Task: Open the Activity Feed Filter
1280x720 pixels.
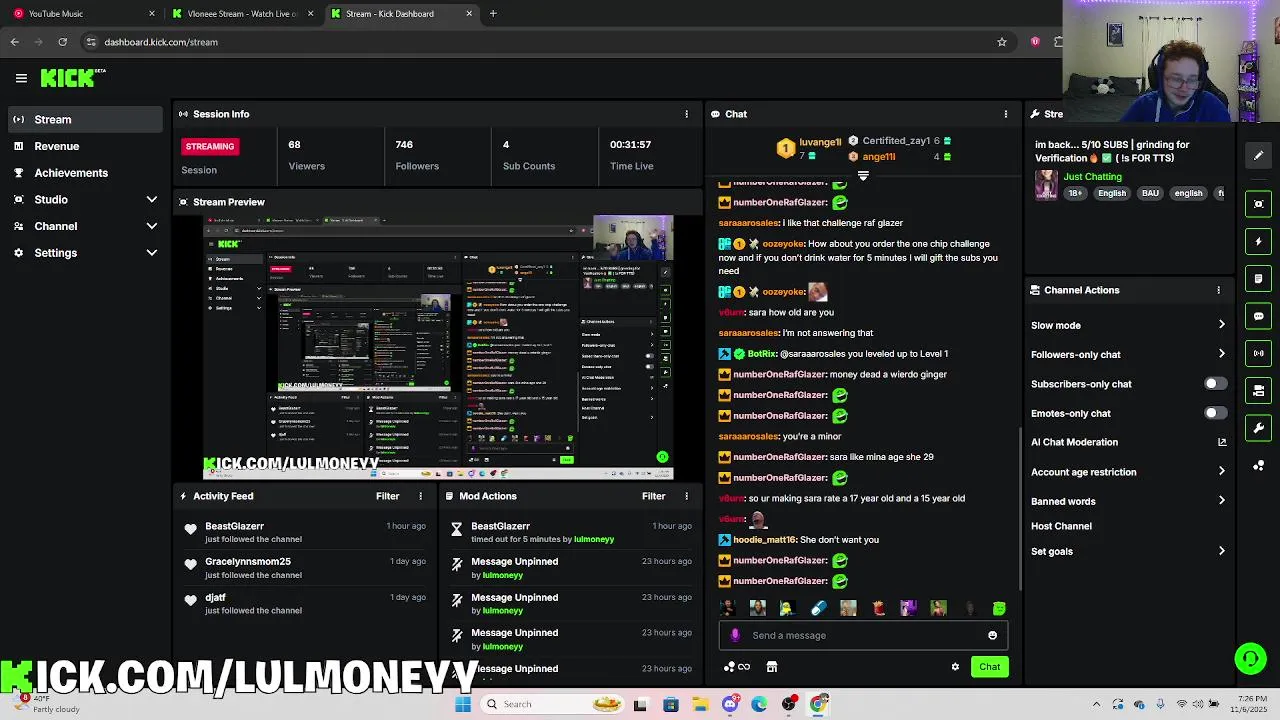Action: (387, 496)
